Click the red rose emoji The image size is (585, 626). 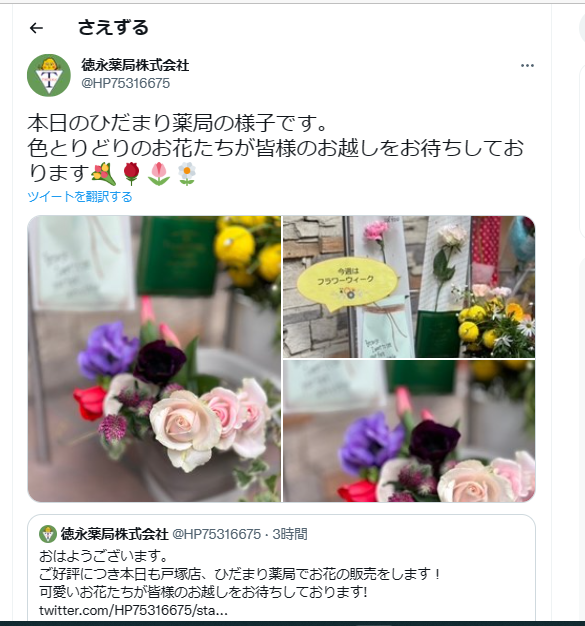pyautogui.click(x=131, y=174)
